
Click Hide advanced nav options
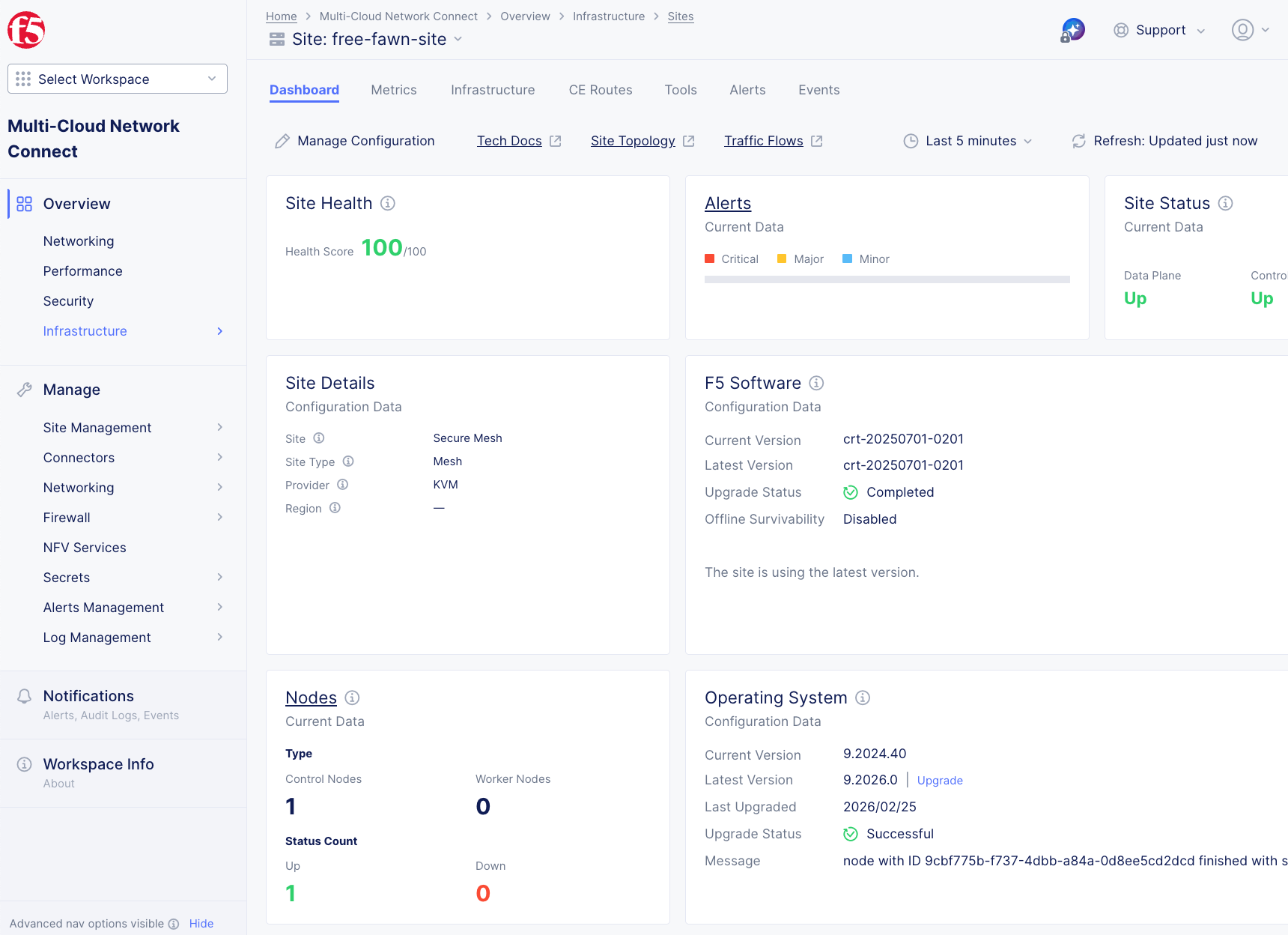click(x=201, y=924)
